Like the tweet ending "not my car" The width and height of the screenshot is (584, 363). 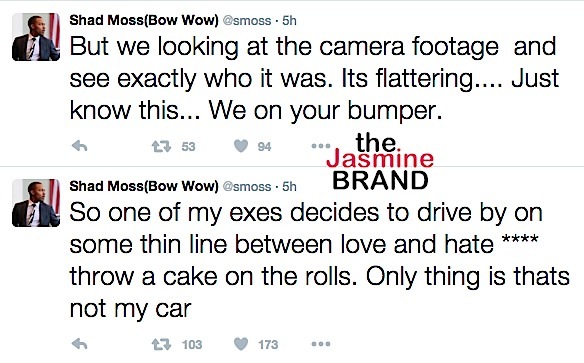click(x=241, y=344)
